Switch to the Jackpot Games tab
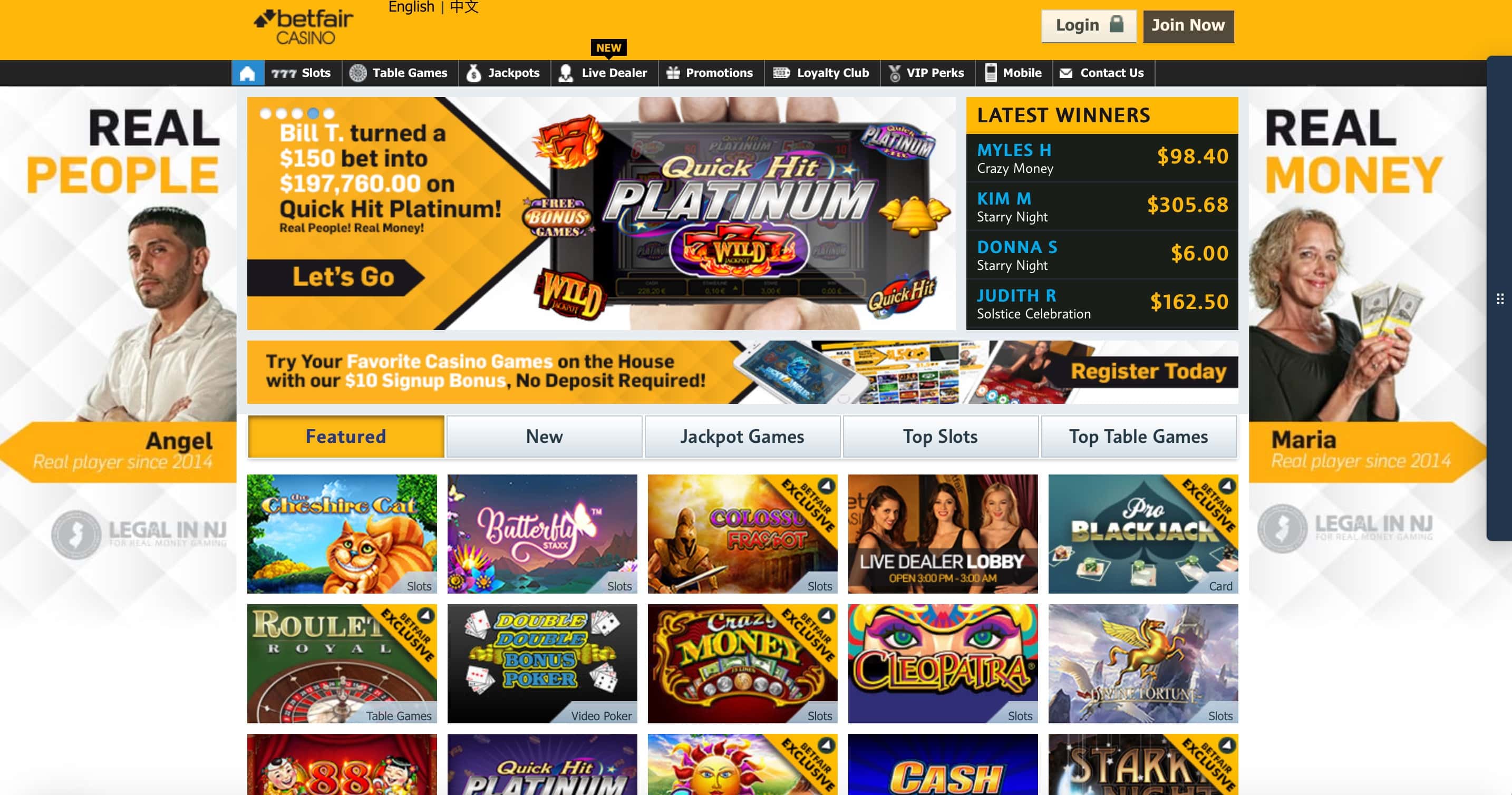The height and width of the screenshot is (795, 1512). pyautogui.click(x=742, y=437)
